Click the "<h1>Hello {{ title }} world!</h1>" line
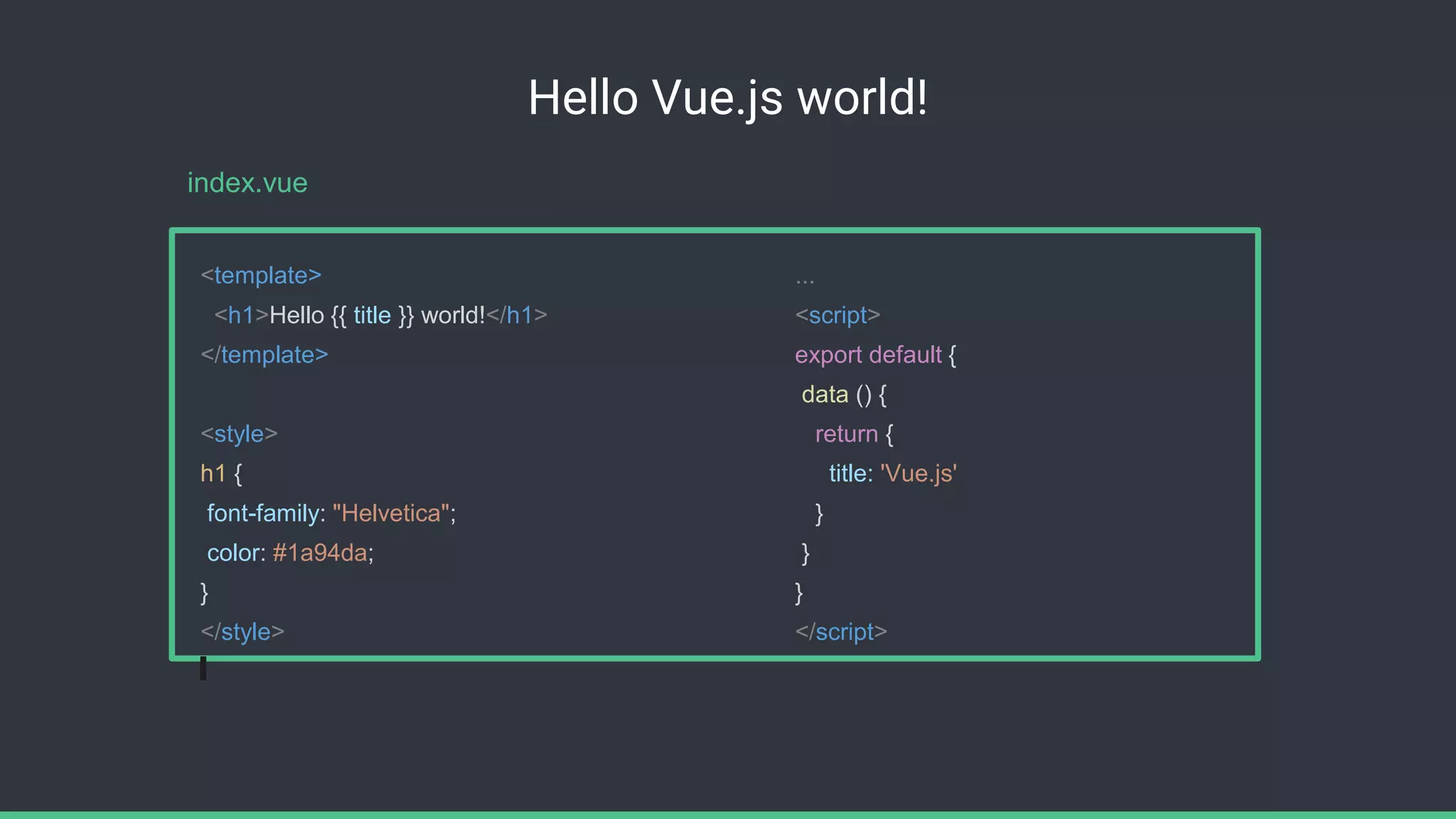This screenshot has height=819, width=1456. click(x=380, y=315)
